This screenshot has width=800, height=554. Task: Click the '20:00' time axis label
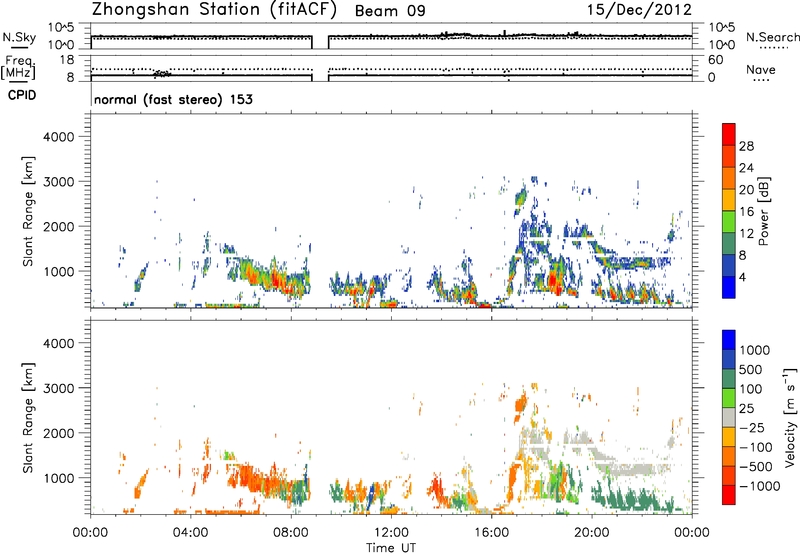click(592, 533)
